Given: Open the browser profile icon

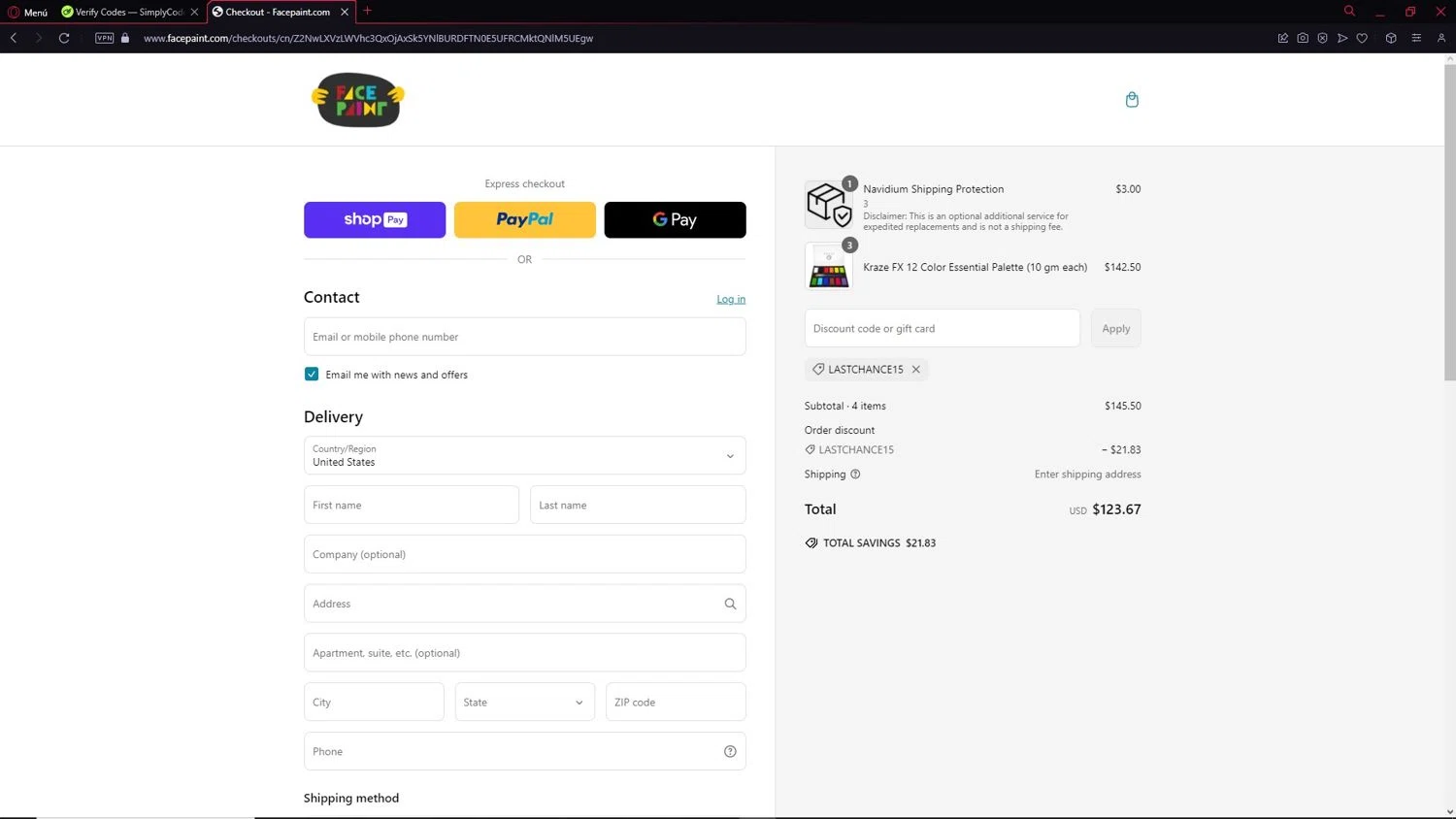Looking at the screenshot, I should pos(1441,38).
